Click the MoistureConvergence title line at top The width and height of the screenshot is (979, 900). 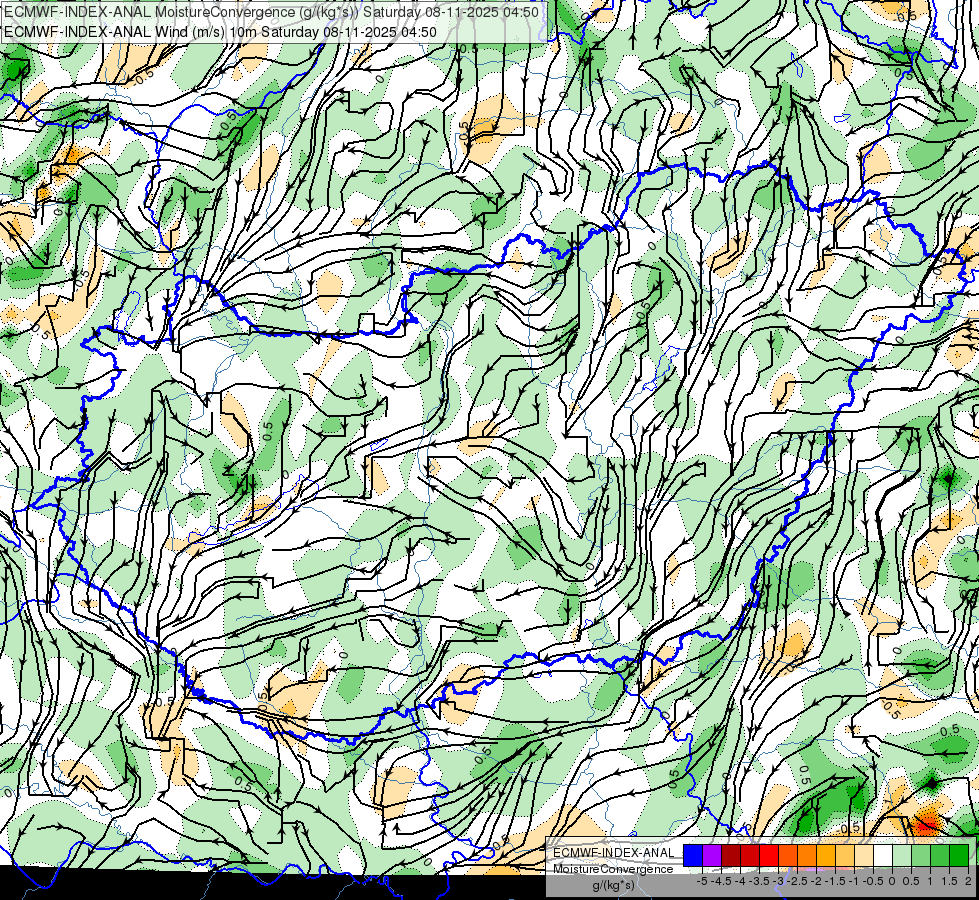pos(272,12)
